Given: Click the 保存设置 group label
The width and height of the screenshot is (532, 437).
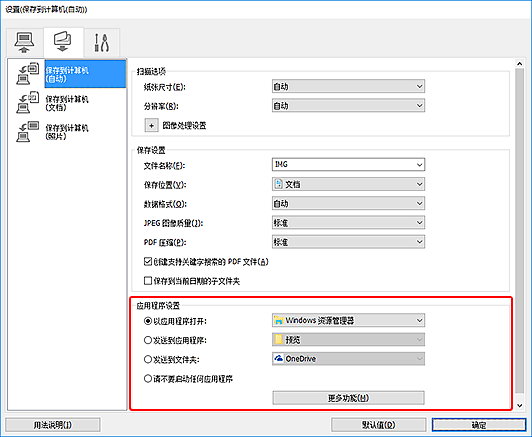Looking at the screenshot, I should 151,150.
